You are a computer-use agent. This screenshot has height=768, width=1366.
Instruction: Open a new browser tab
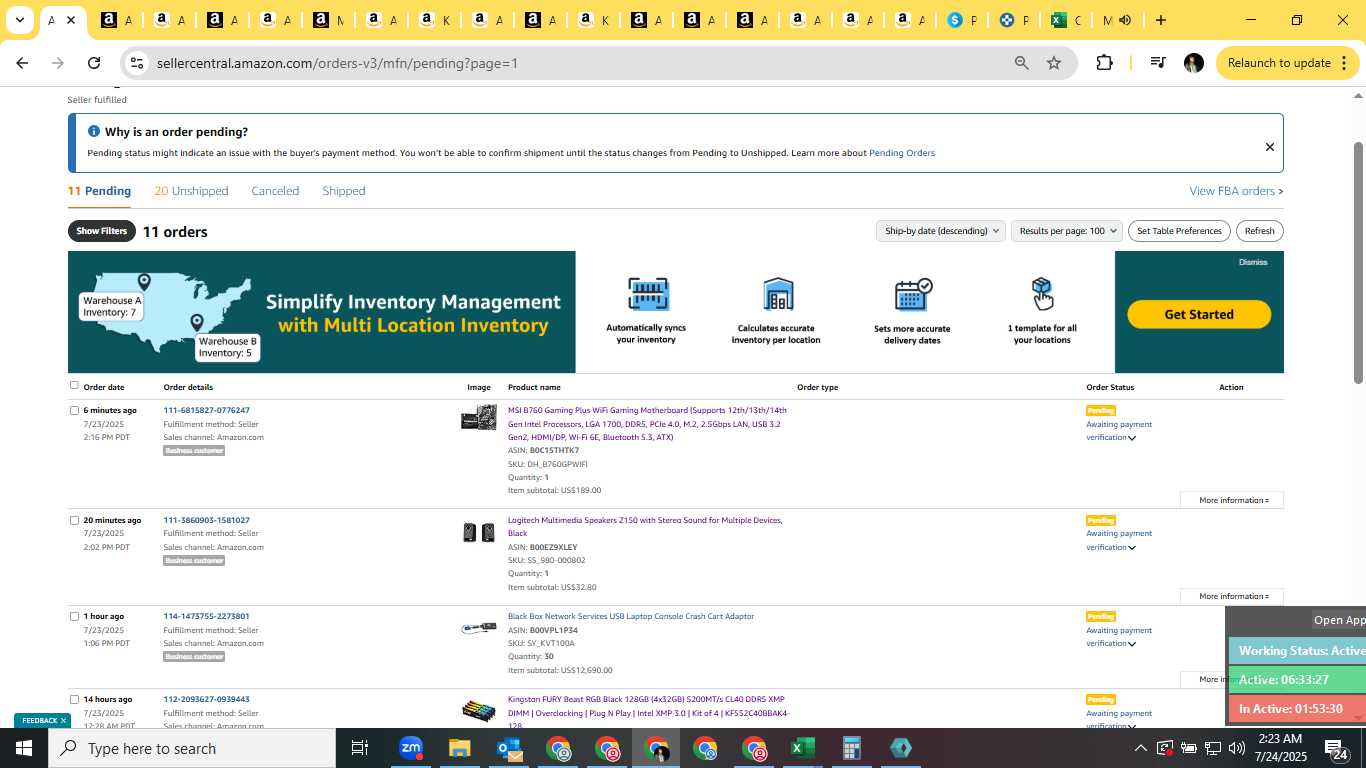(1160, 20)
